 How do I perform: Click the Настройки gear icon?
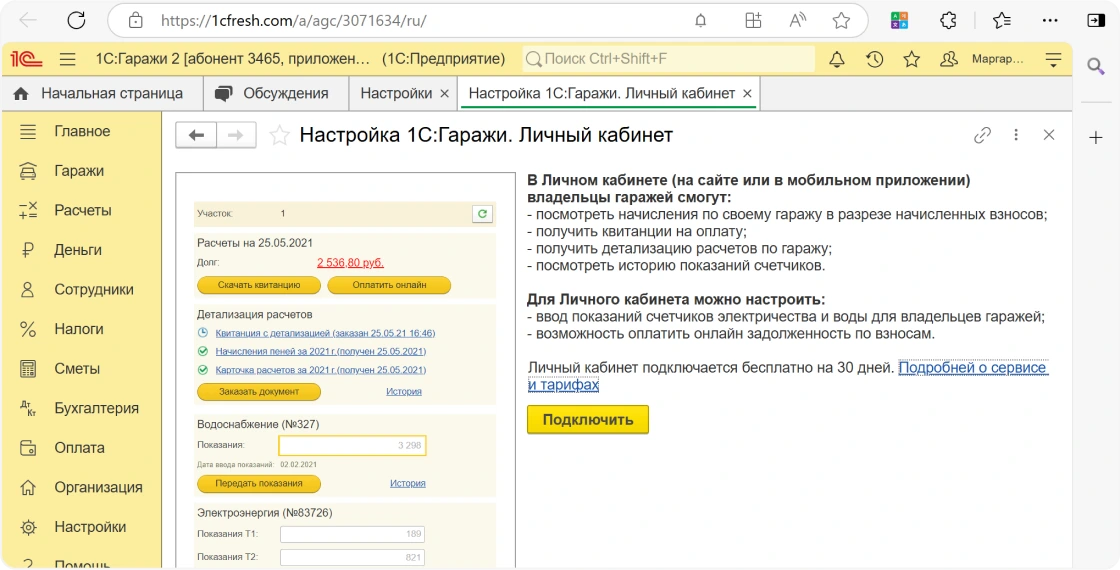[x=28, y=527]
